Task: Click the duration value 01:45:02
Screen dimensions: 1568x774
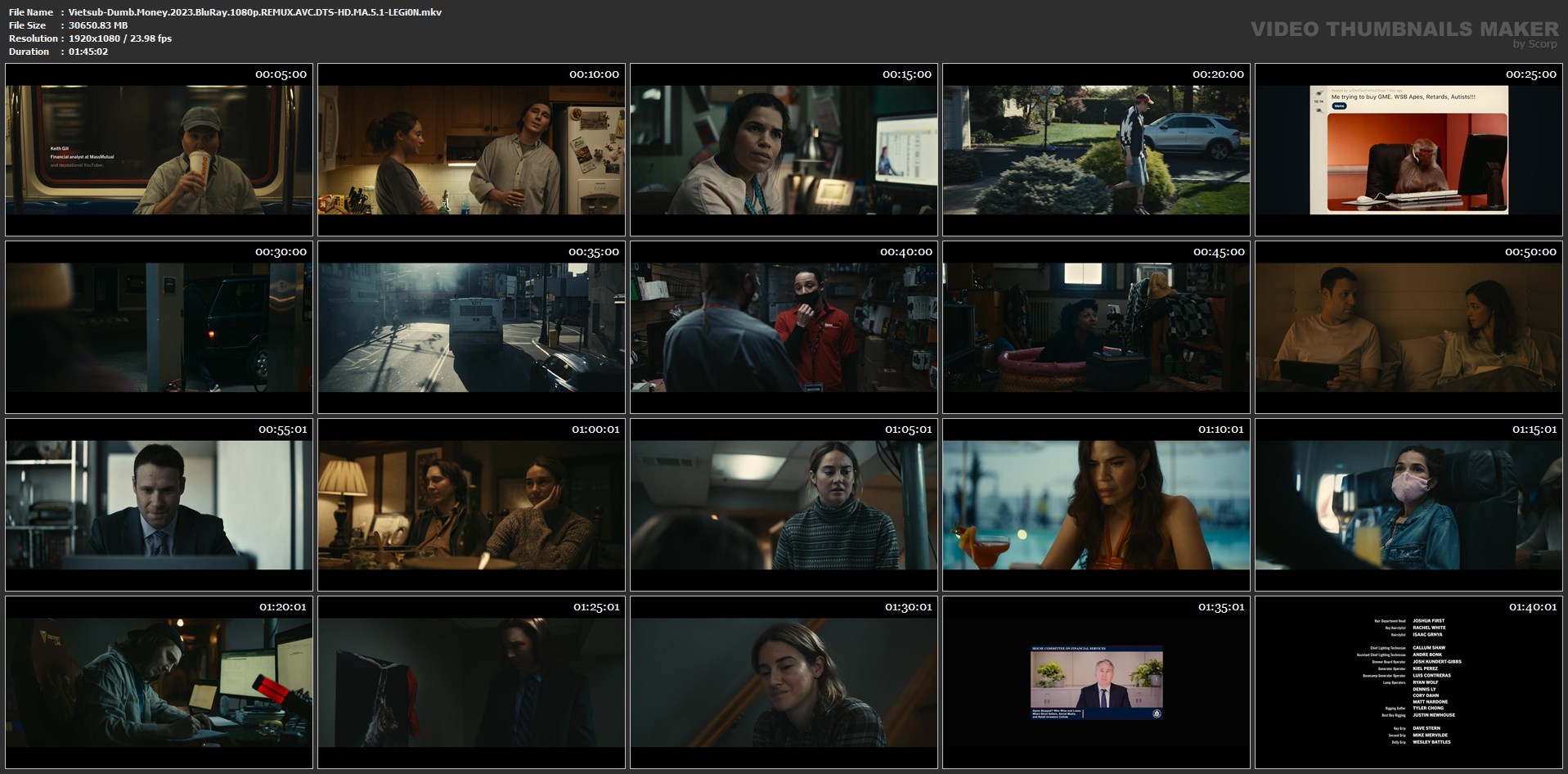Action: tap(88, 52)
